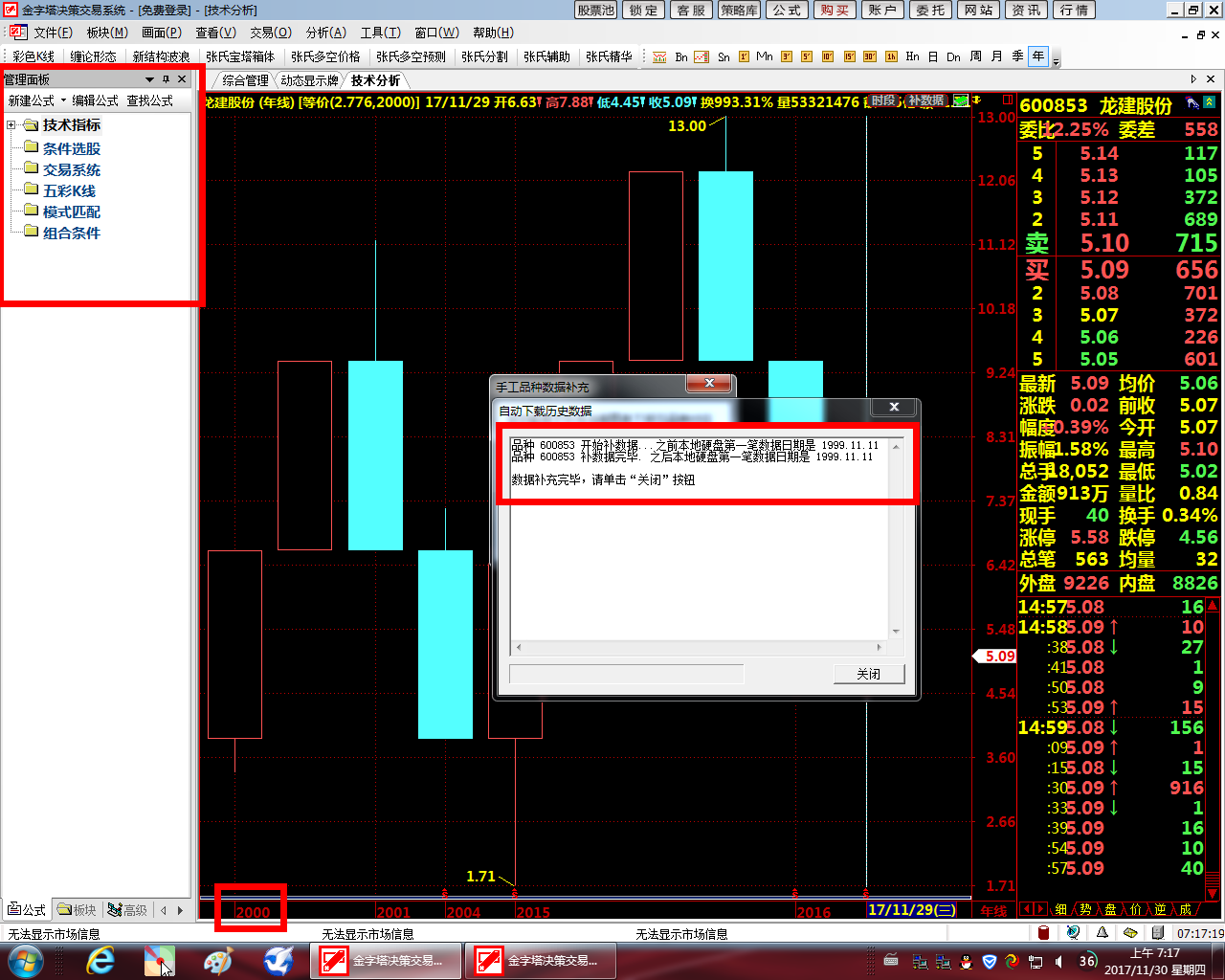Select the 30-minute period icon
Image resolution: width=1225 pixels, height=980 pixels.
point(870,57)
